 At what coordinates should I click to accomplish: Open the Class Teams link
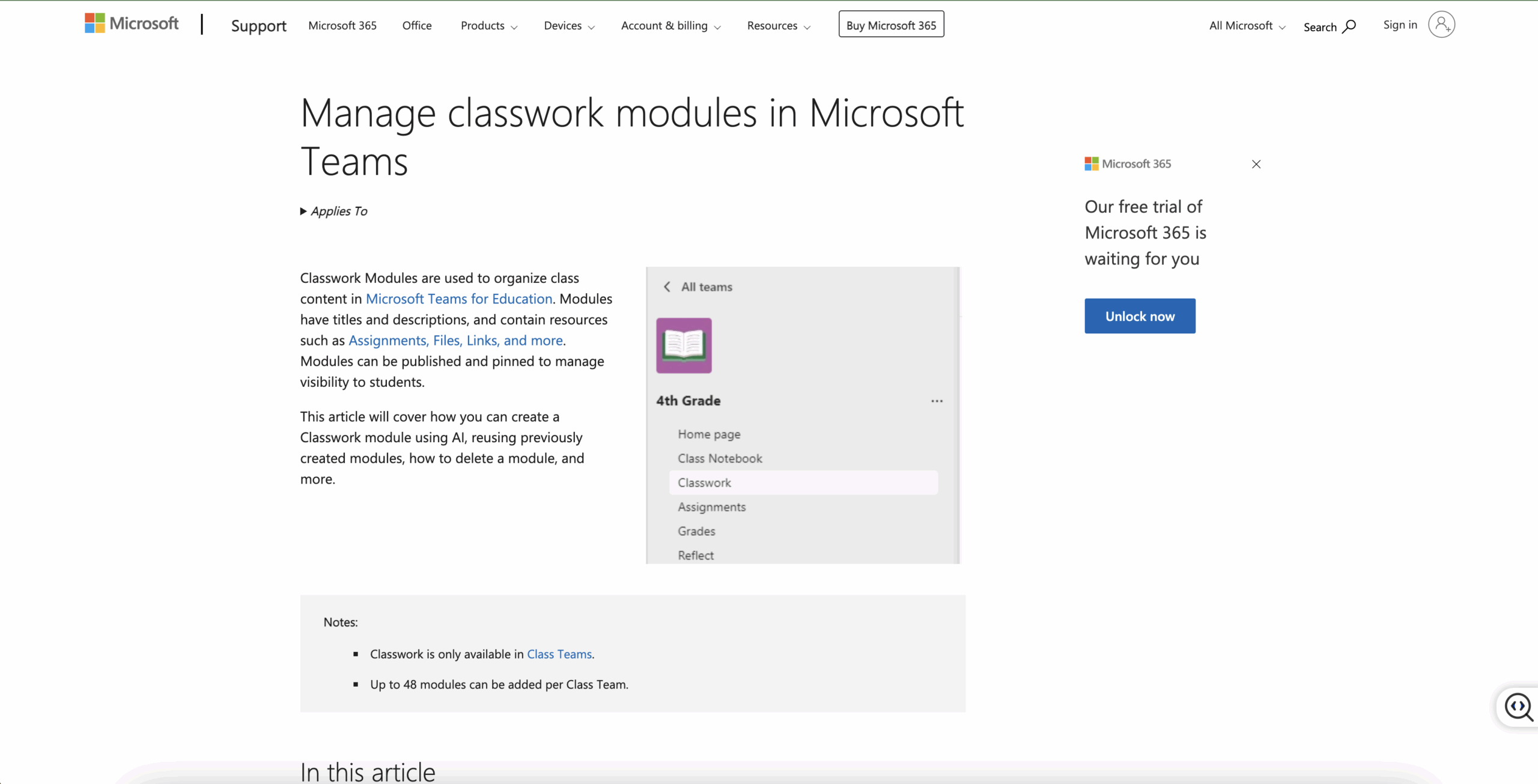[559, 654]
